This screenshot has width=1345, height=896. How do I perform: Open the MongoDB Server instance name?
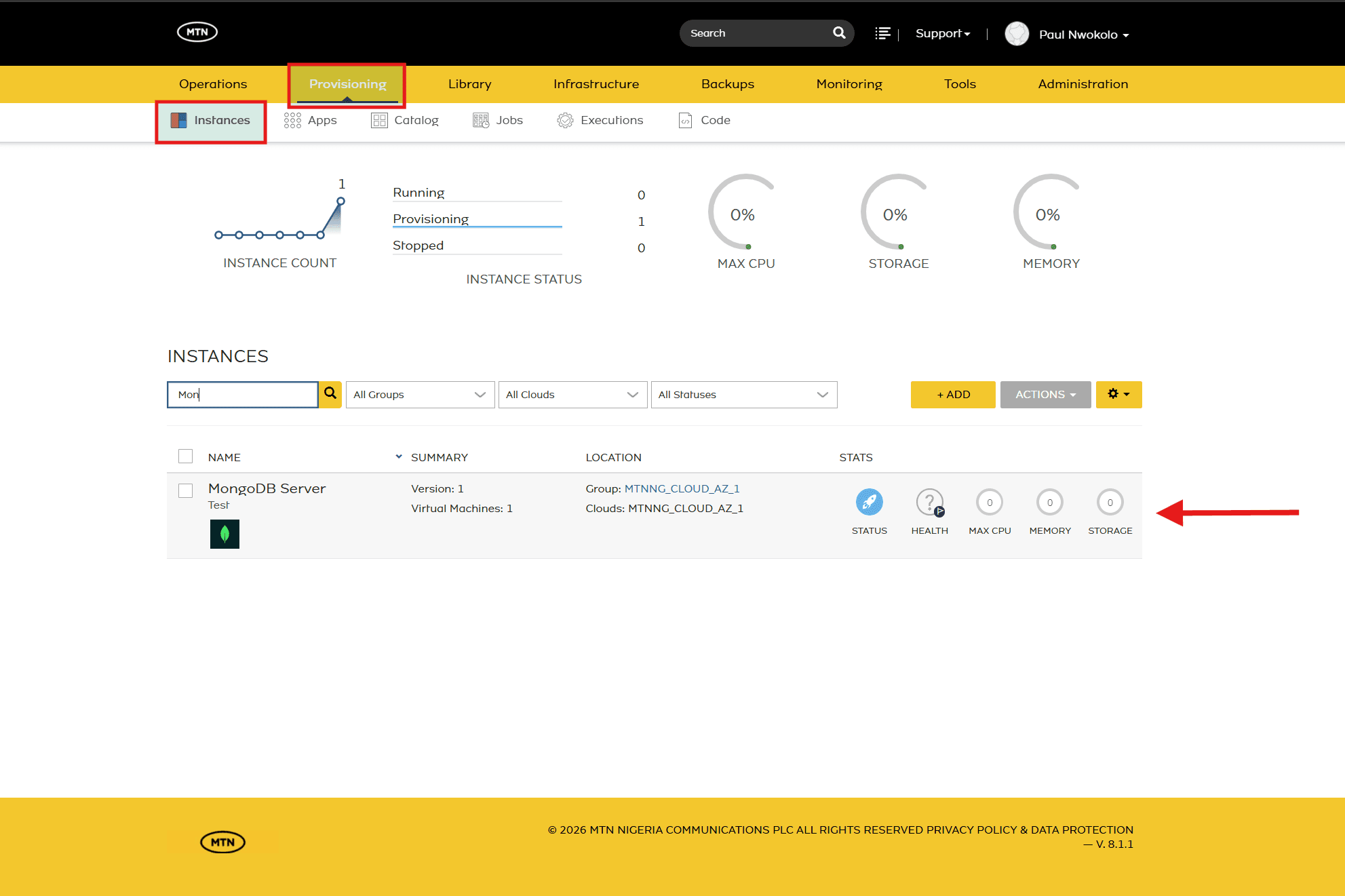[x=267, y=488]
